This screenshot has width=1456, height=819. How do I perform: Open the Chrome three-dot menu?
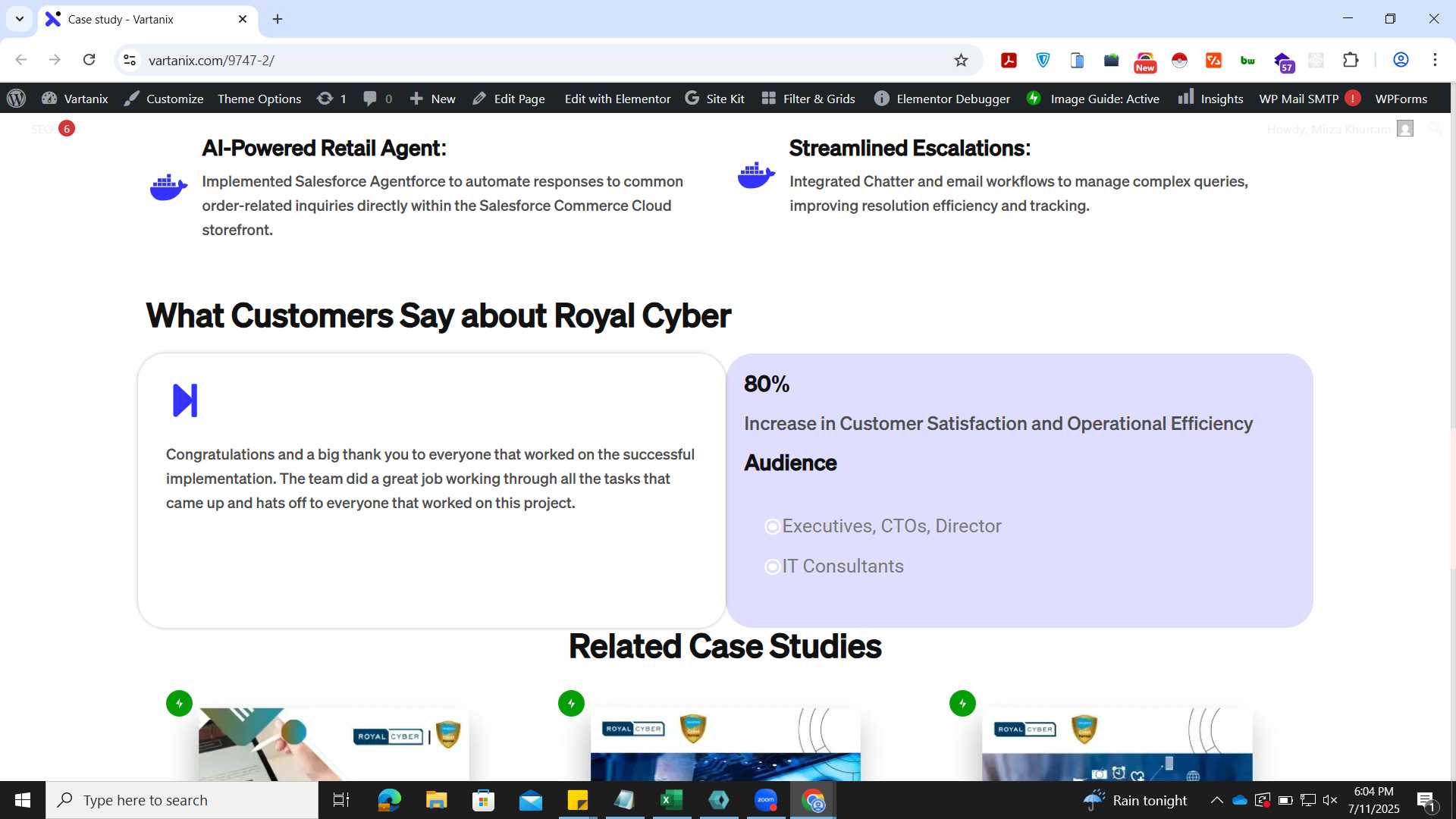1435,60
